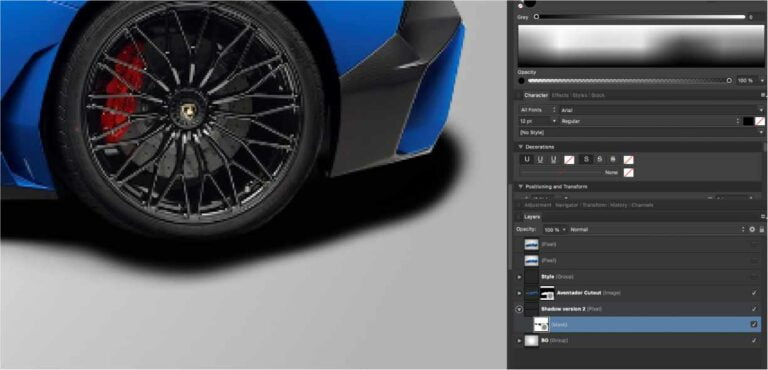This screenshot has width=768, height=370.
Task: Collapse the Shadow version 2 layer
Action: coord(519,309)
